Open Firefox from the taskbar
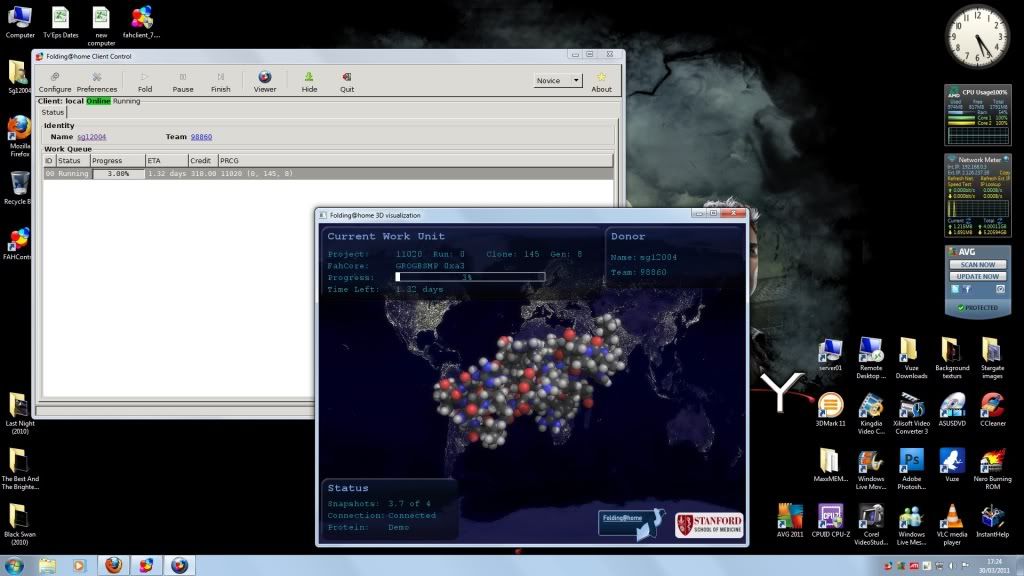The height and width of the screenshot is (576, 1024). point(114,566)
